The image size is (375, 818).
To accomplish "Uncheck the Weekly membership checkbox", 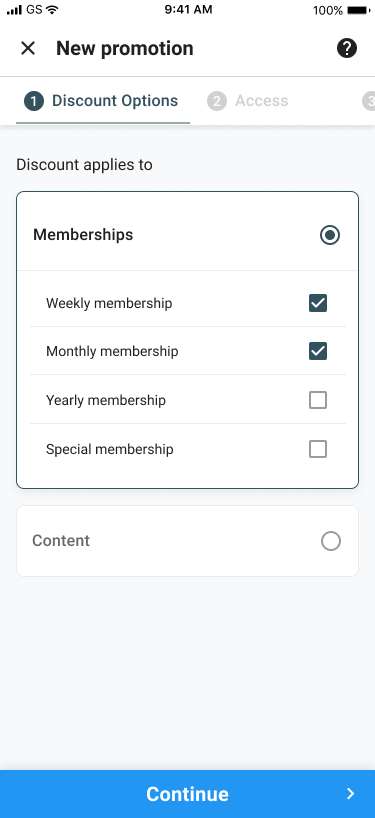I will pos(318,303).
